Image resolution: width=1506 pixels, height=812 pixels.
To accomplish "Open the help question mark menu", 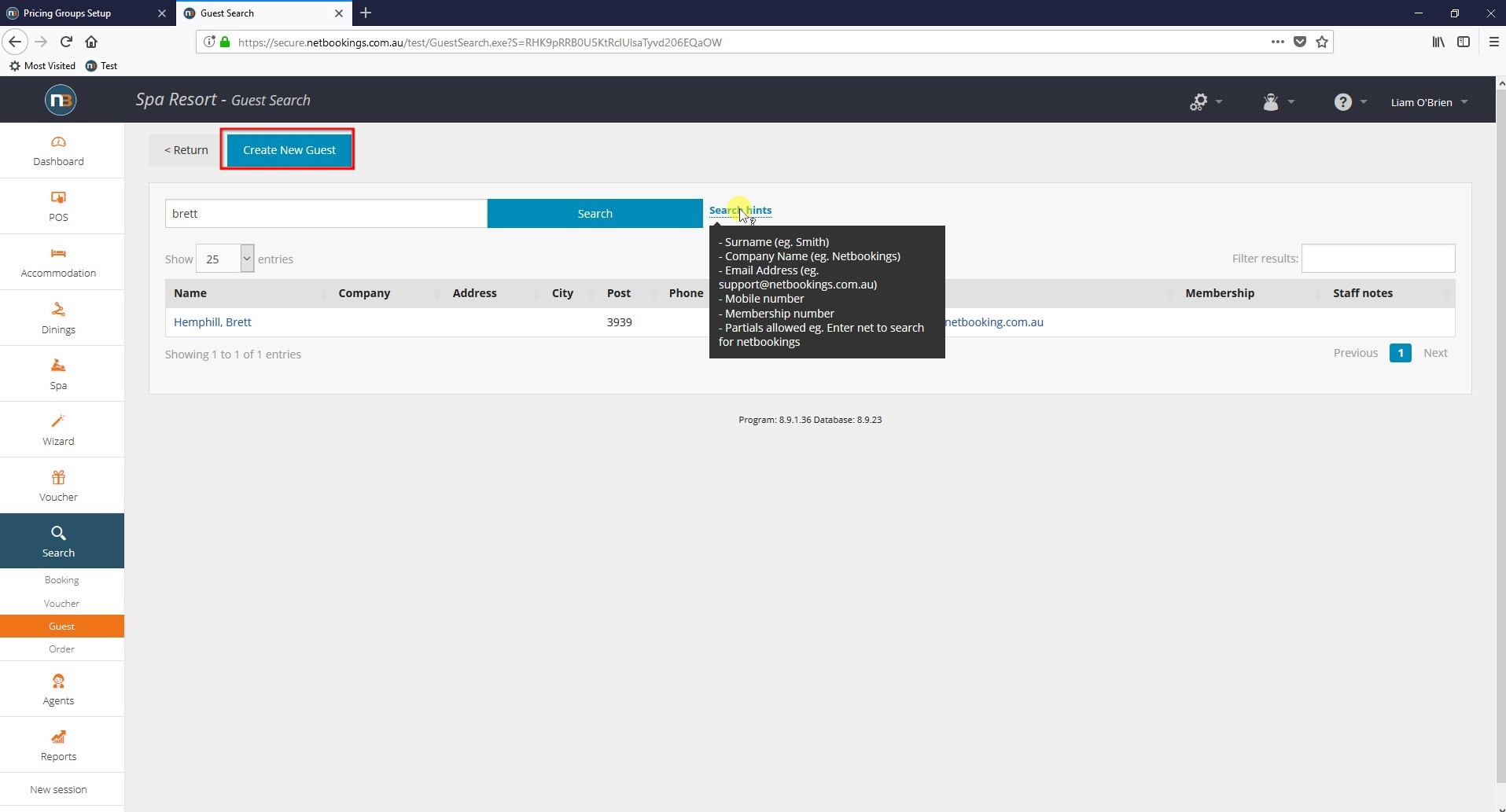I will [x=1350, y=102].
